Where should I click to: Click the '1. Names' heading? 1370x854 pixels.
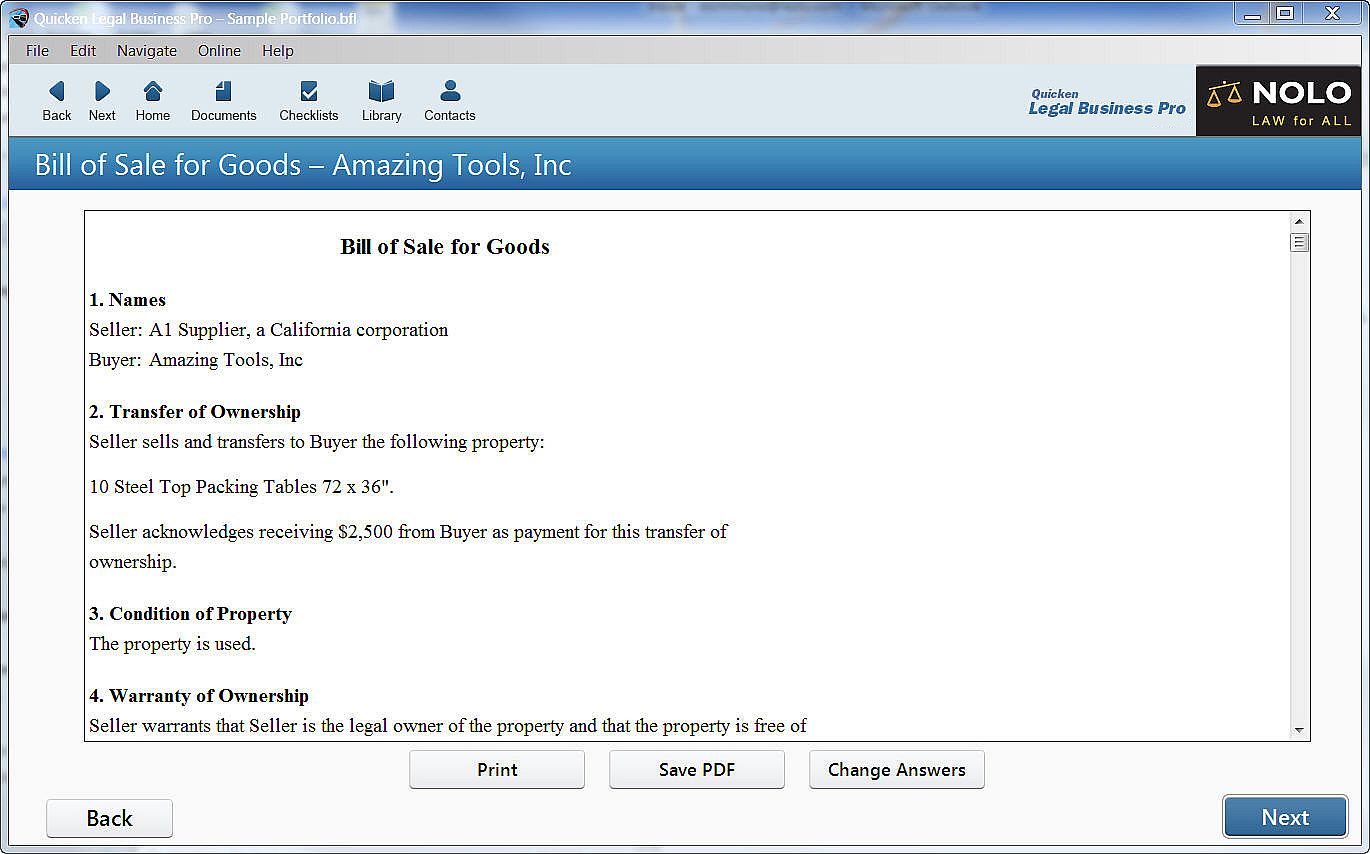[127, 300]
